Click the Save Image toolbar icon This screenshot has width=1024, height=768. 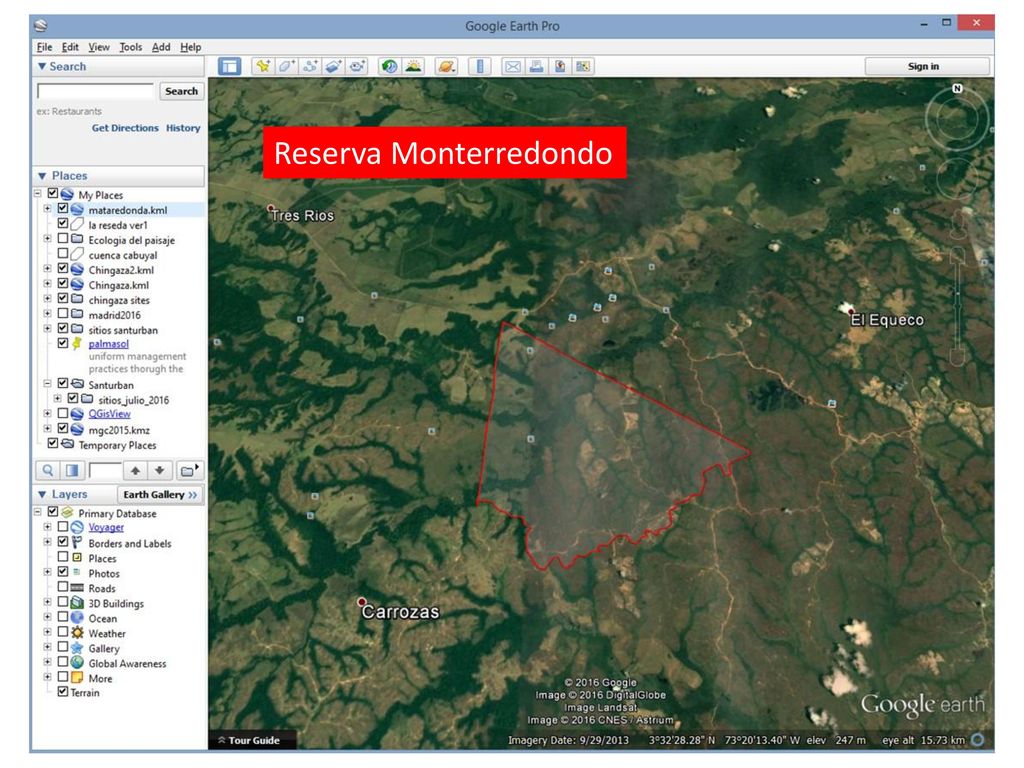click(560, 66)
